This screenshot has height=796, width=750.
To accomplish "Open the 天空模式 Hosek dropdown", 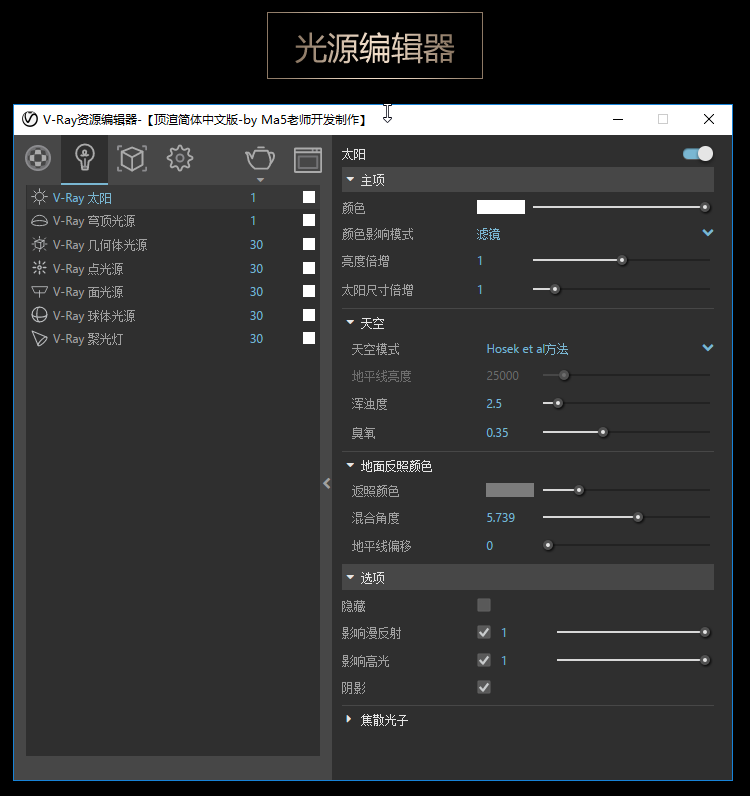I will 707,348.
